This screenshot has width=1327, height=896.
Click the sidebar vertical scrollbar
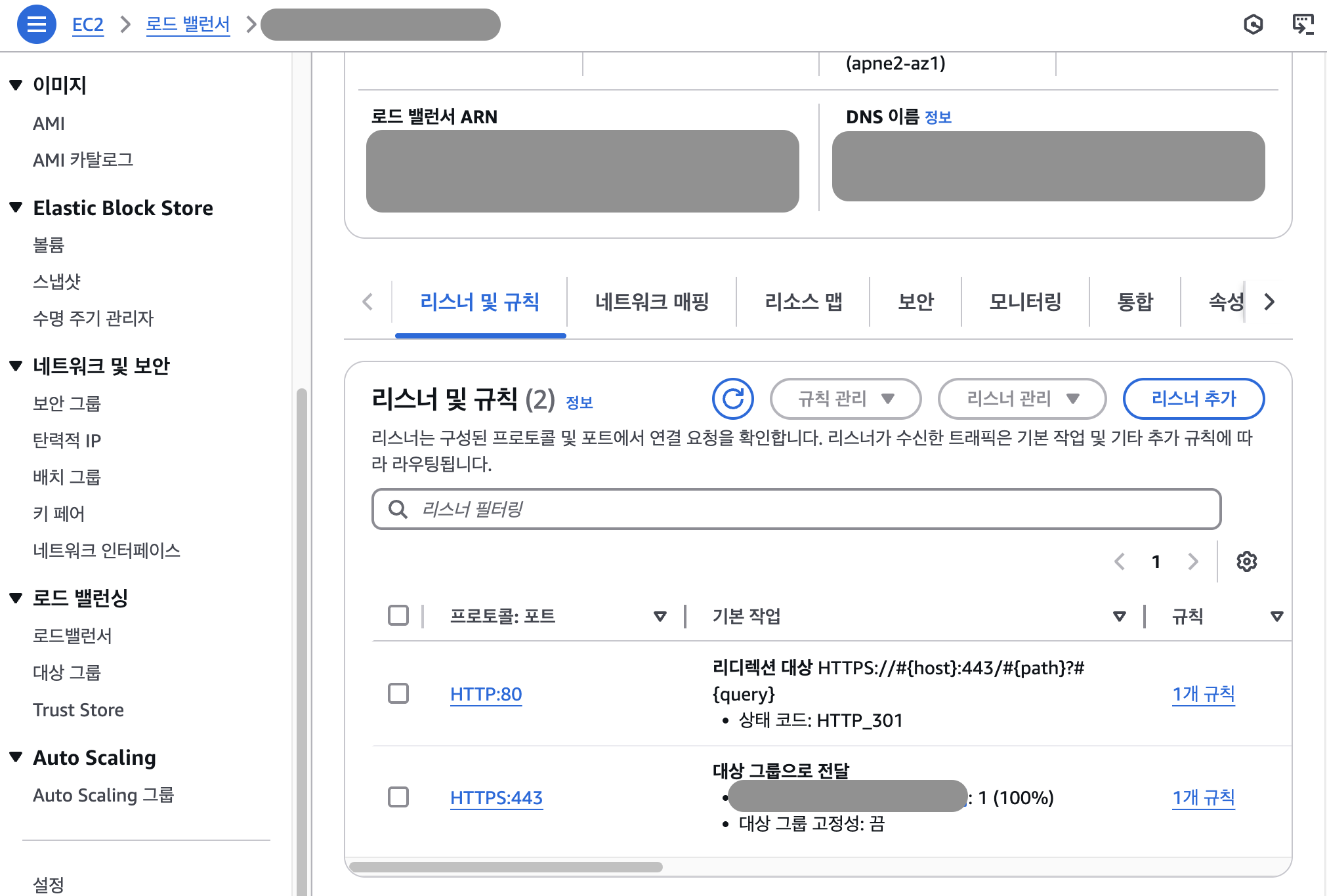(x=302, y=642)
